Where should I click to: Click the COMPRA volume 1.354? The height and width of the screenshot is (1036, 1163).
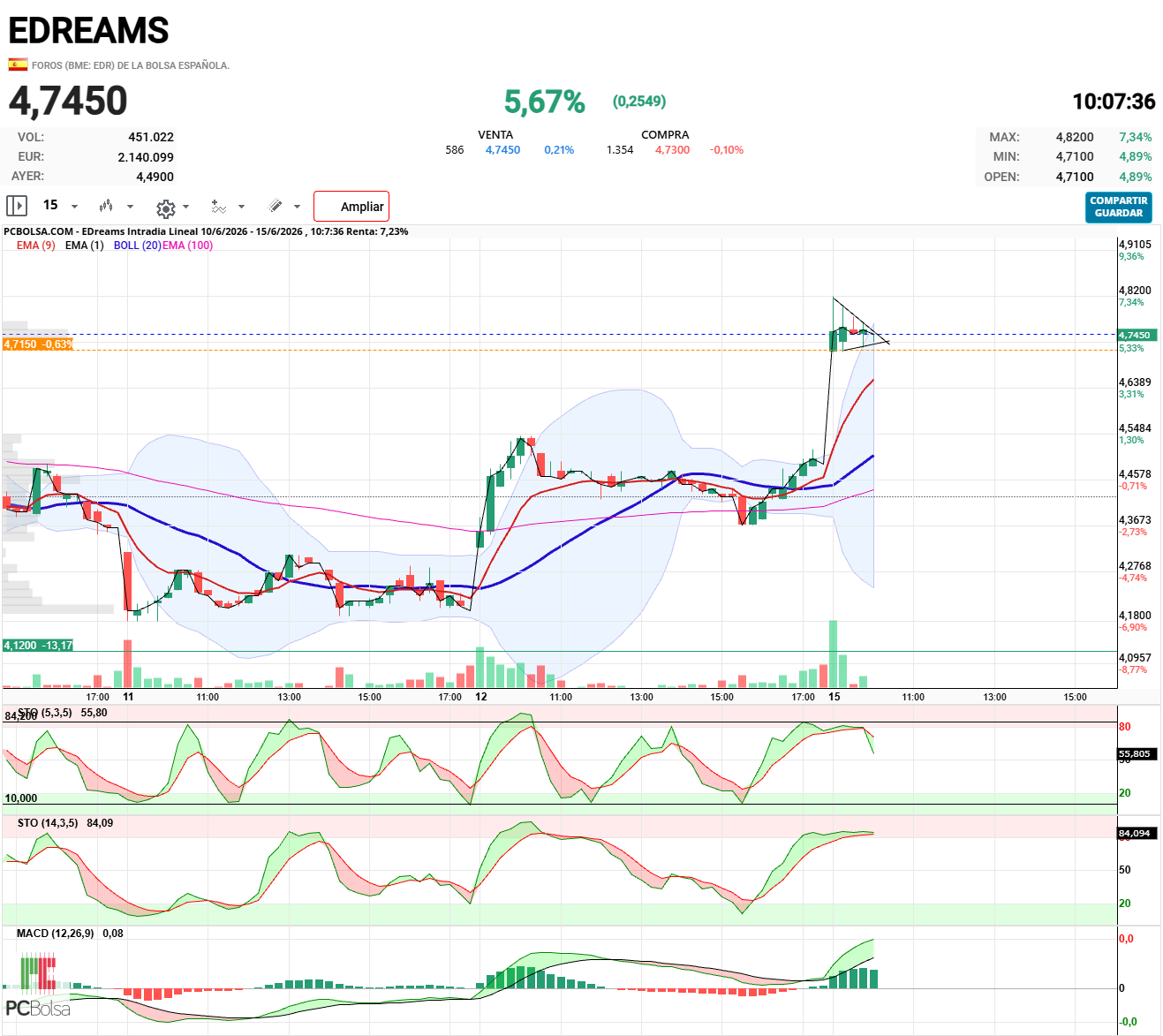coord(620,150)
